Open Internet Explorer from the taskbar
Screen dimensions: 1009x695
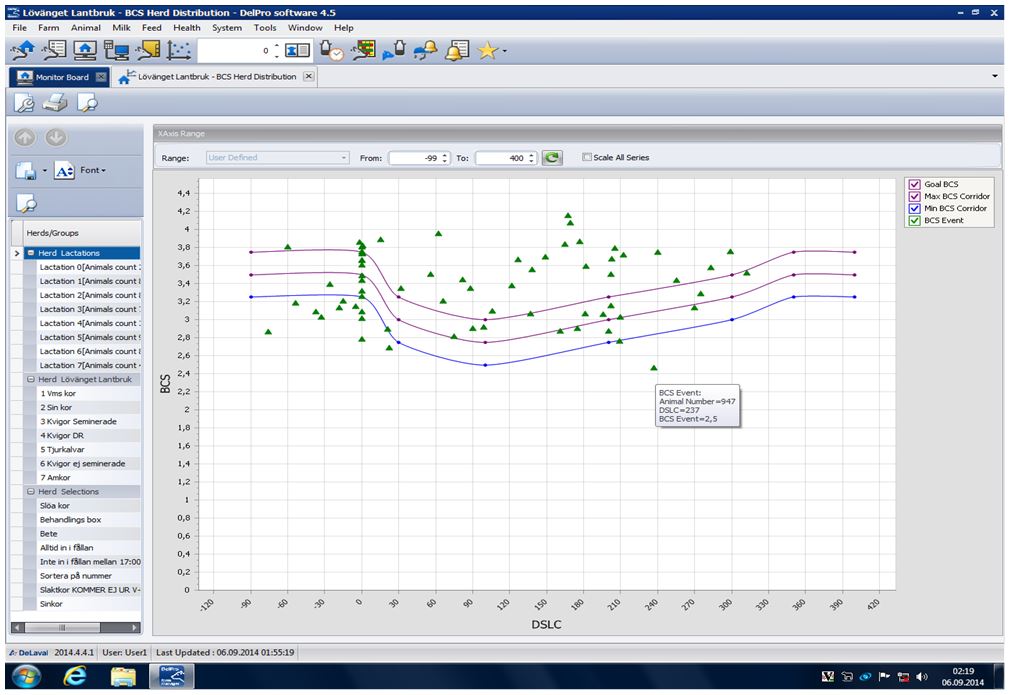pyautogui.click(x=76, y=676)
